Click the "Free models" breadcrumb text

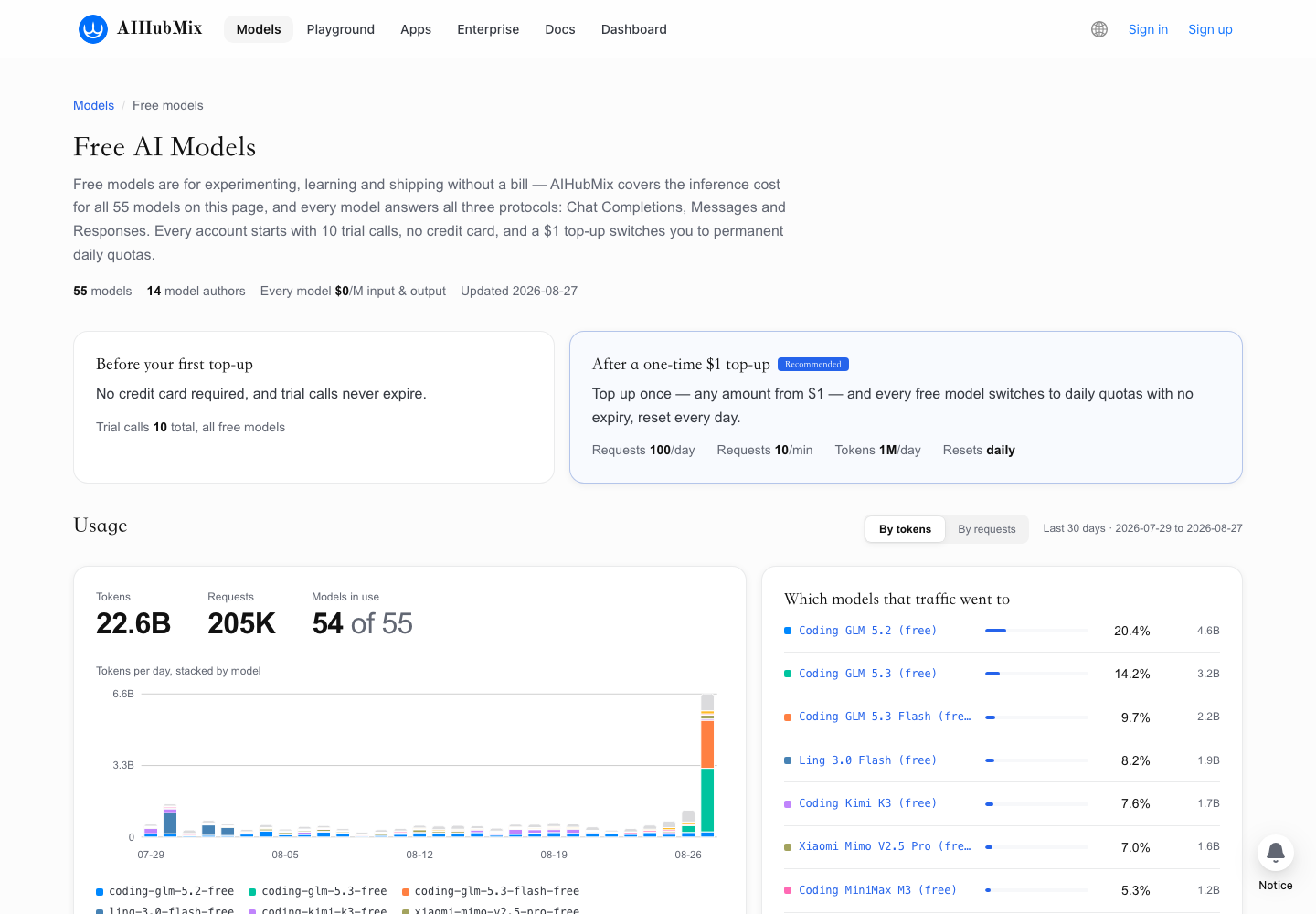pos(168,105)
